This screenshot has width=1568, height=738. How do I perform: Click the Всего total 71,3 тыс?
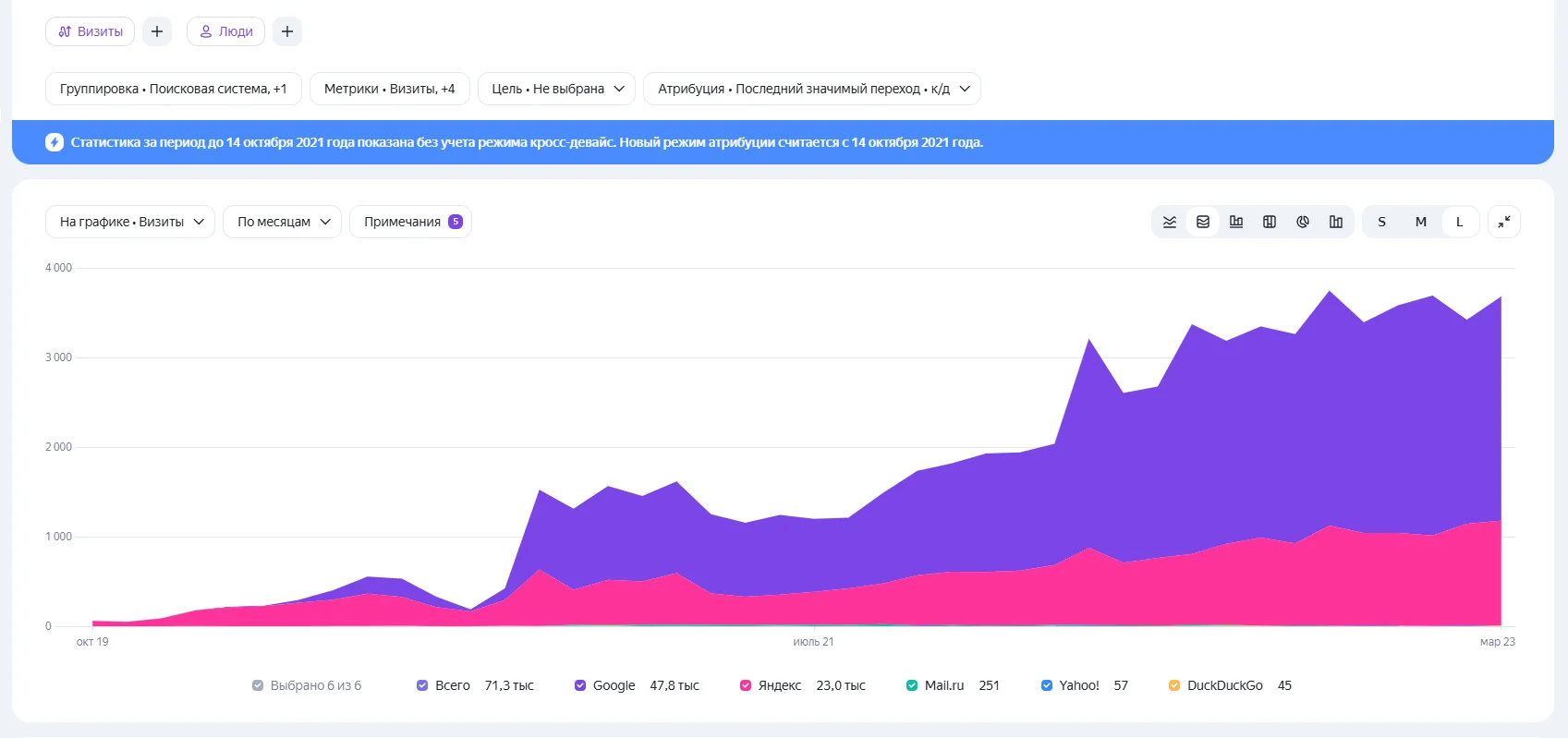pyautogui.click(x=509, y=685)
